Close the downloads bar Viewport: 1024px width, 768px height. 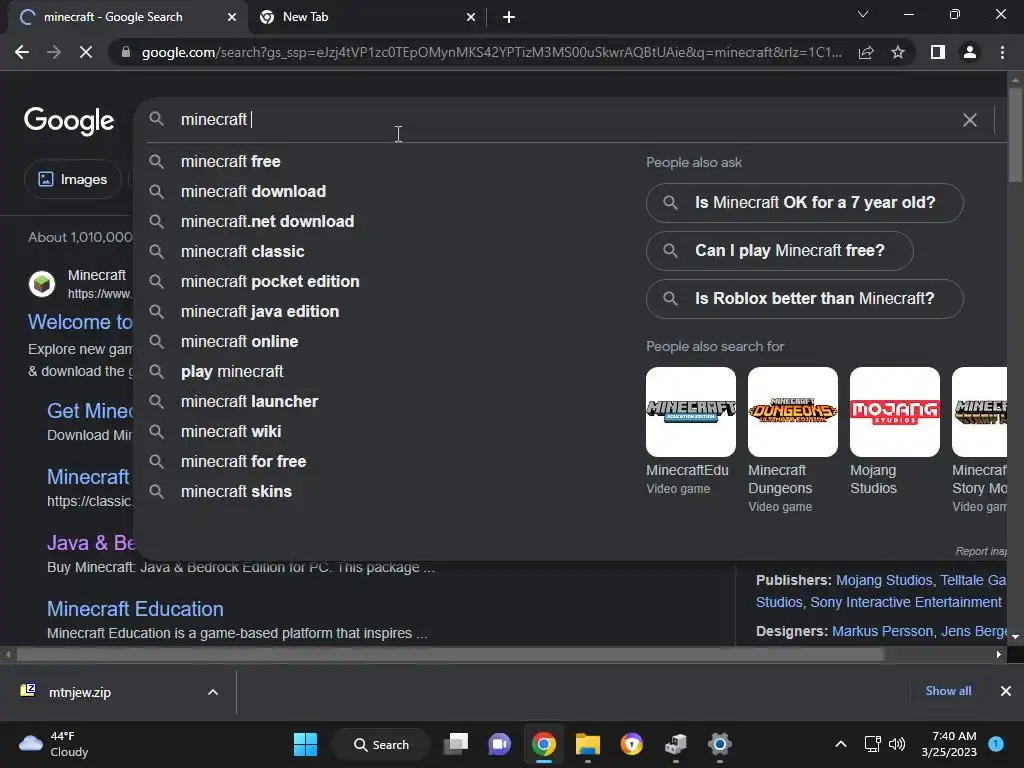[x=1006, y=691]
